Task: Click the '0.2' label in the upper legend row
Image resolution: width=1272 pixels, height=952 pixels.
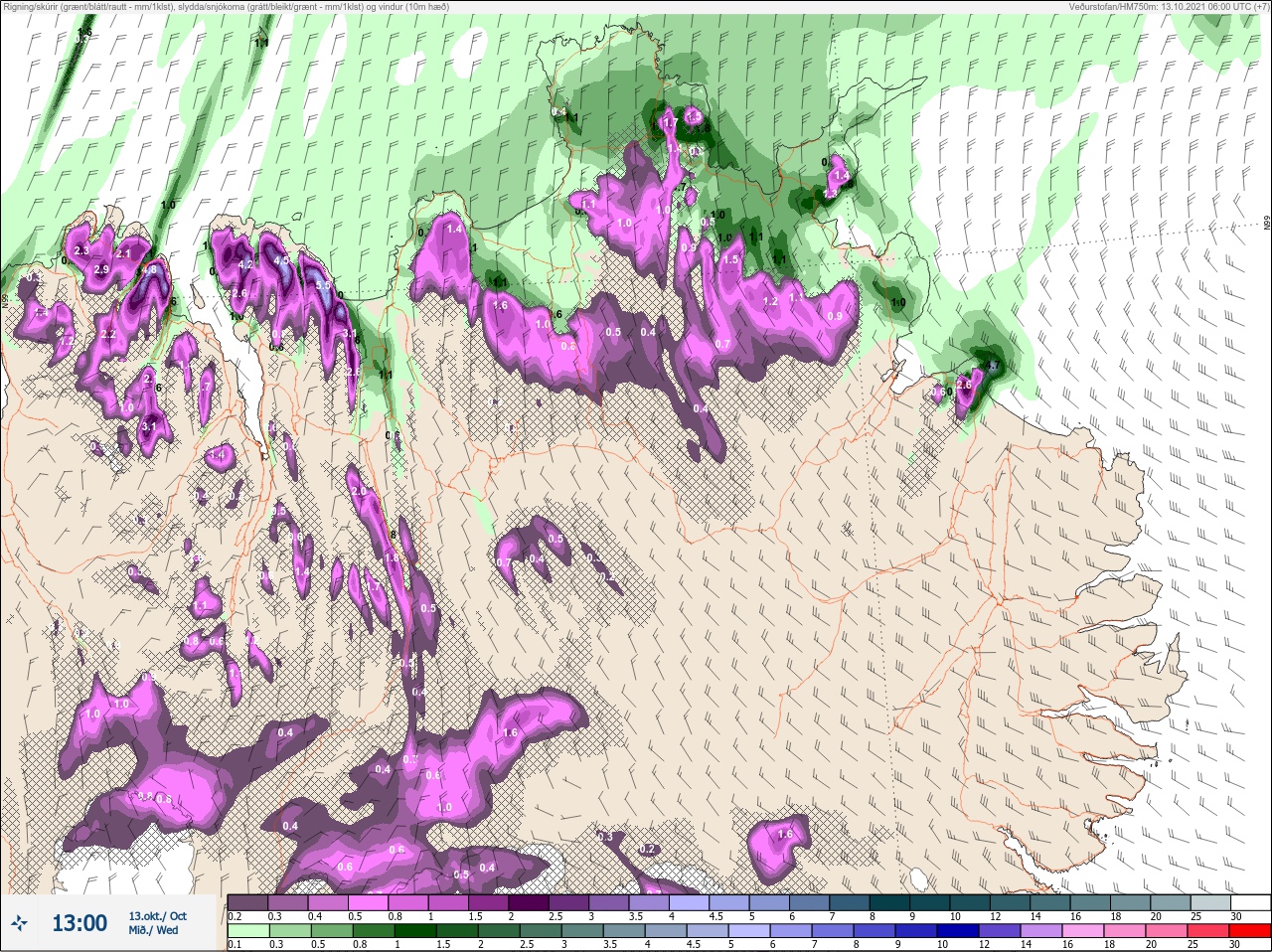Action: 235,916
